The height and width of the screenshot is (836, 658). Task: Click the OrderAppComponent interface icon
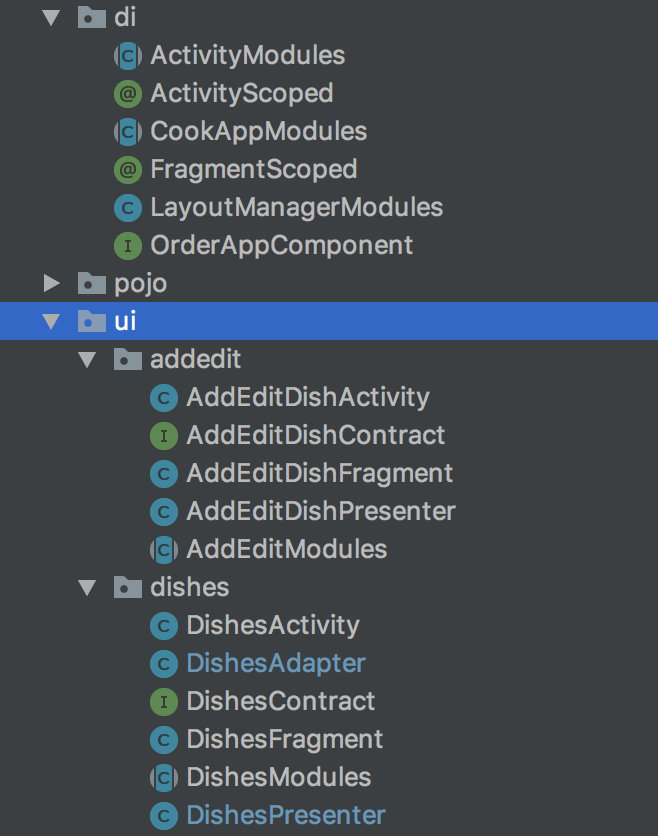[127, 245]
